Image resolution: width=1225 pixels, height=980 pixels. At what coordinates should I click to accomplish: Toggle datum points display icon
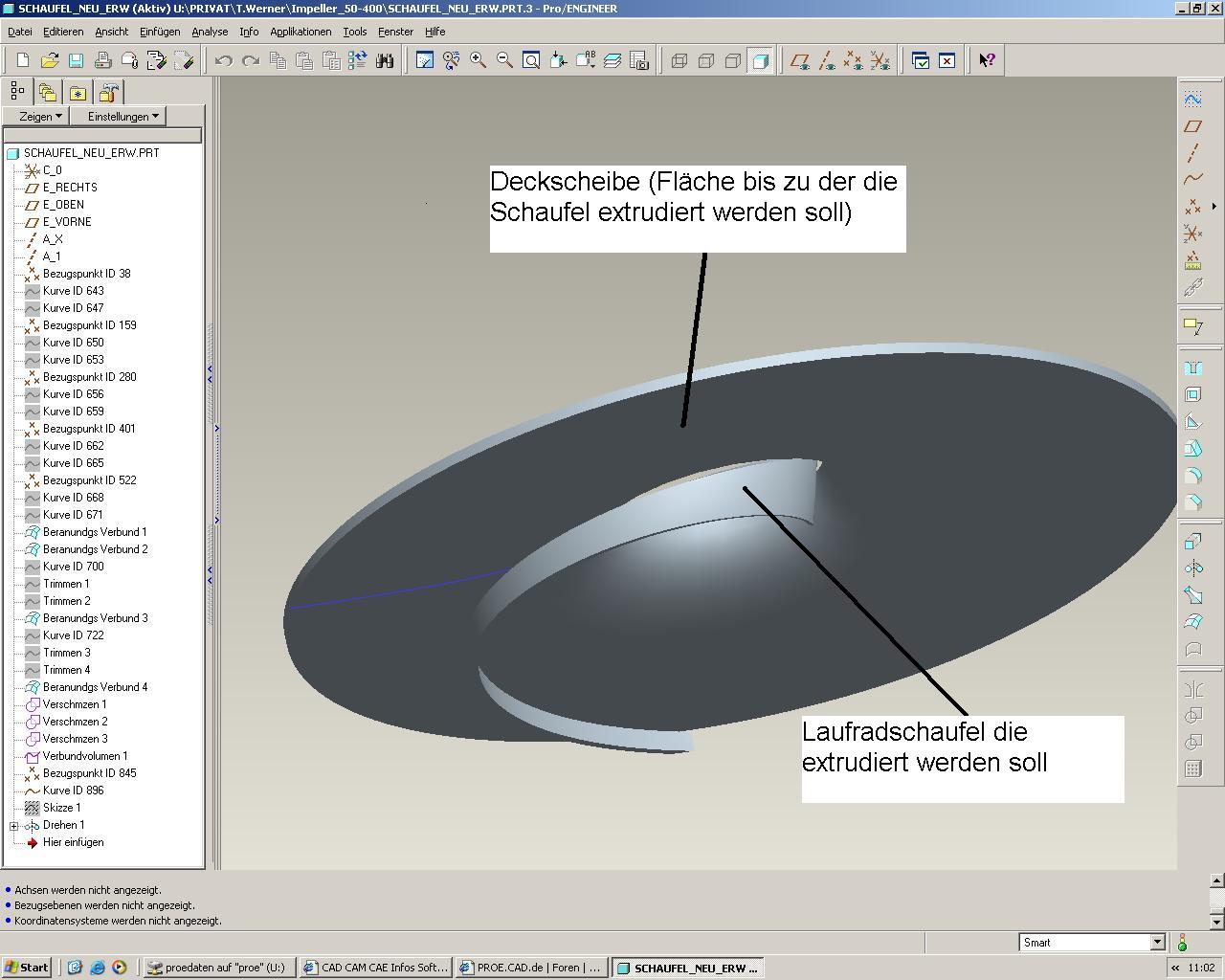[x=853, y=60]
